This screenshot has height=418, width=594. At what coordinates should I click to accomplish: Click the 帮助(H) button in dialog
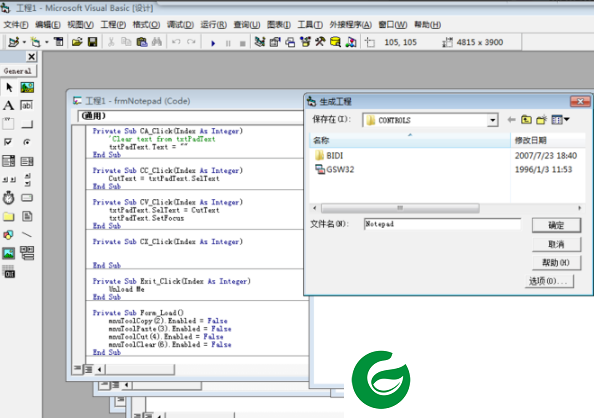click(556, 263)
